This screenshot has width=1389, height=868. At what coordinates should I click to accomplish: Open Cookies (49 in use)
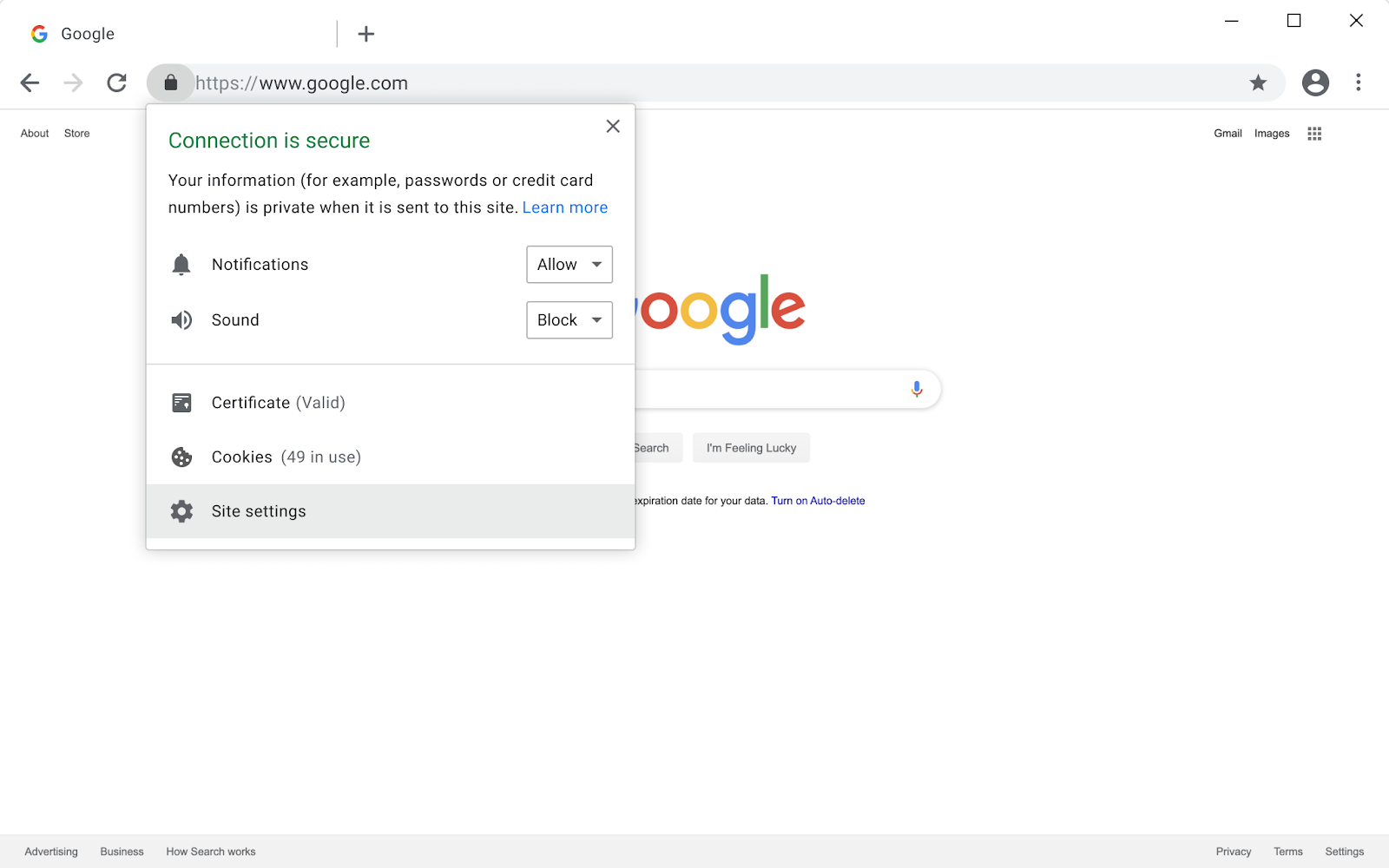click(391, 457)
